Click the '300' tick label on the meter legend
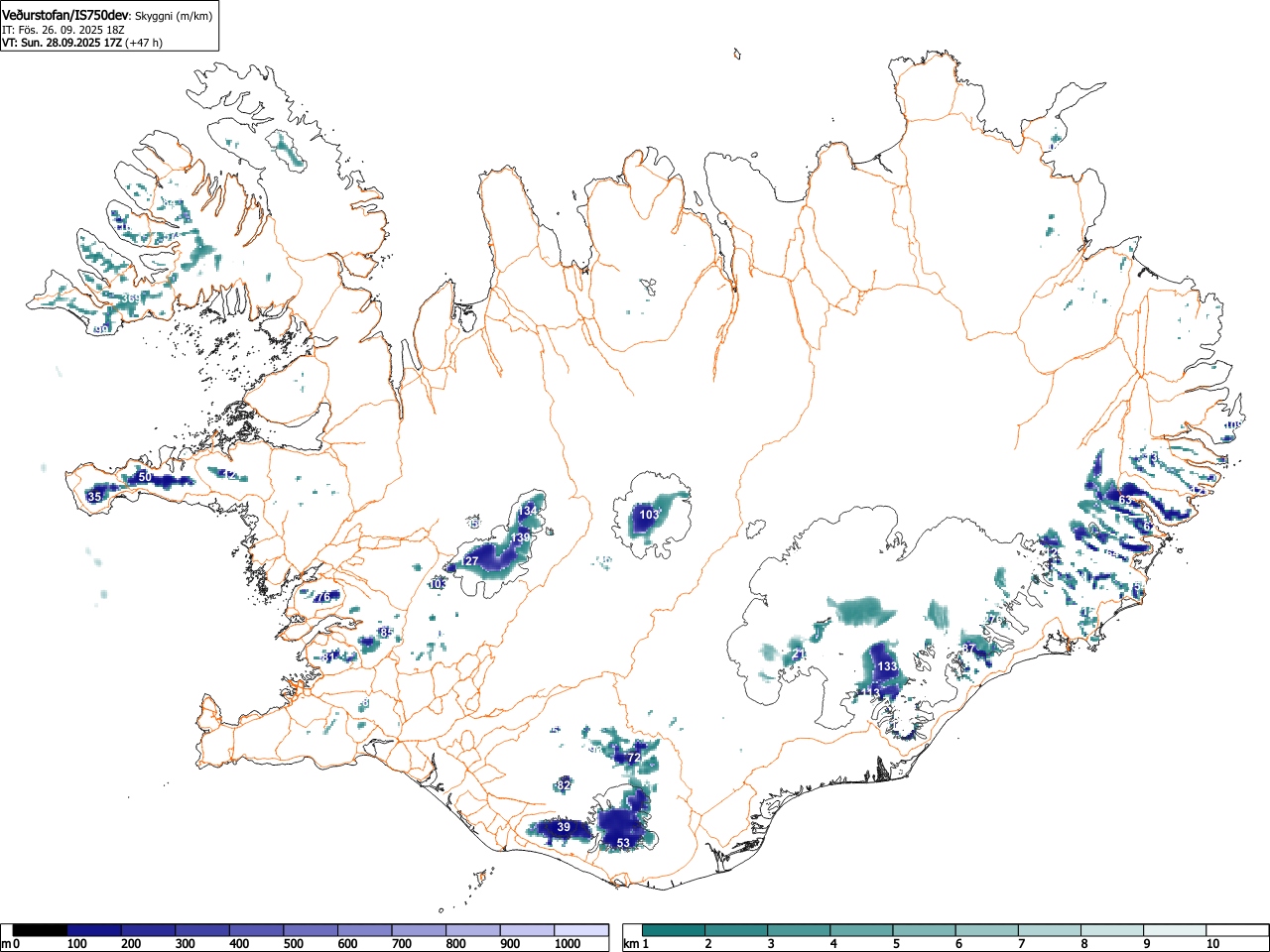 (185, 944)
